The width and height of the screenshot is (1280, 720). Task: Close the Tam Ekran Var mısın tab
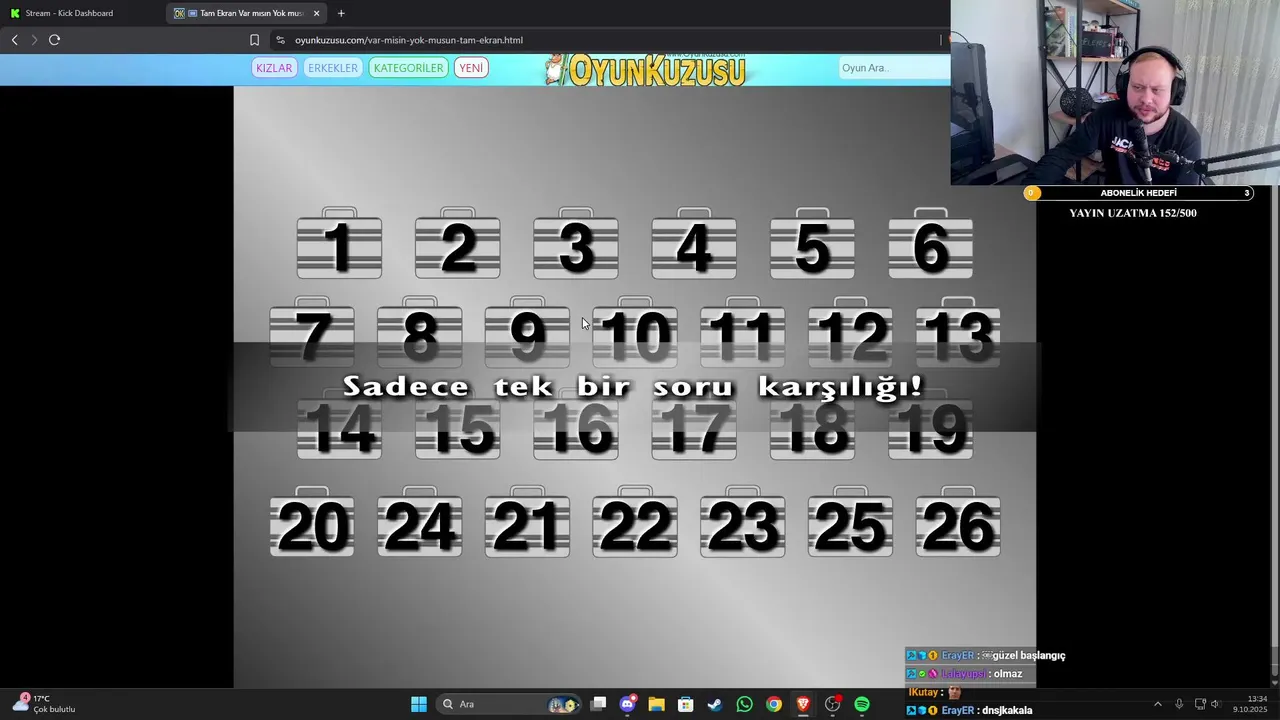click(316, 13)
